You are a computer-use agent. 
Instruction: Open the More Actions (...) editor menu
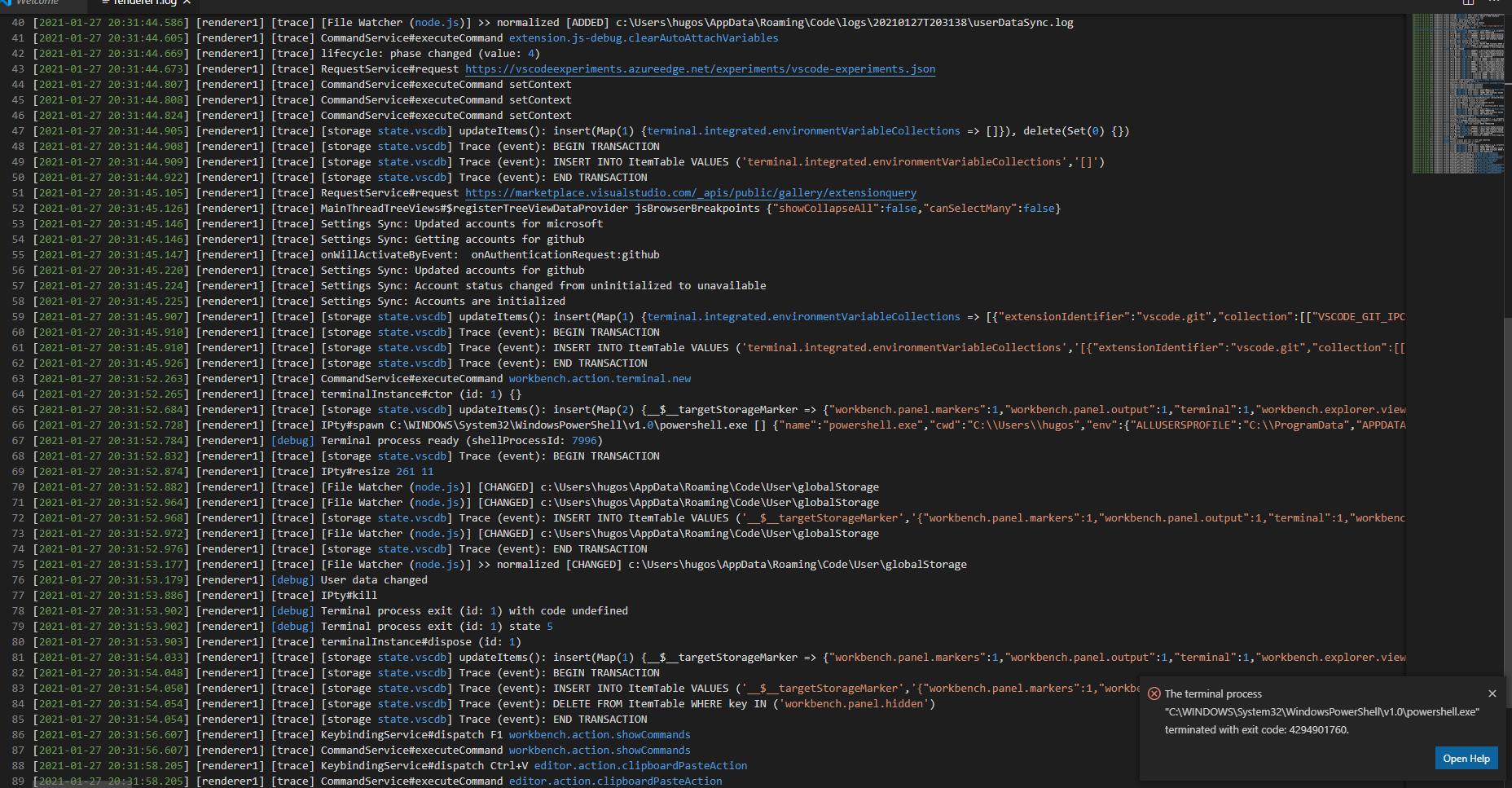tap(1497, 3)
